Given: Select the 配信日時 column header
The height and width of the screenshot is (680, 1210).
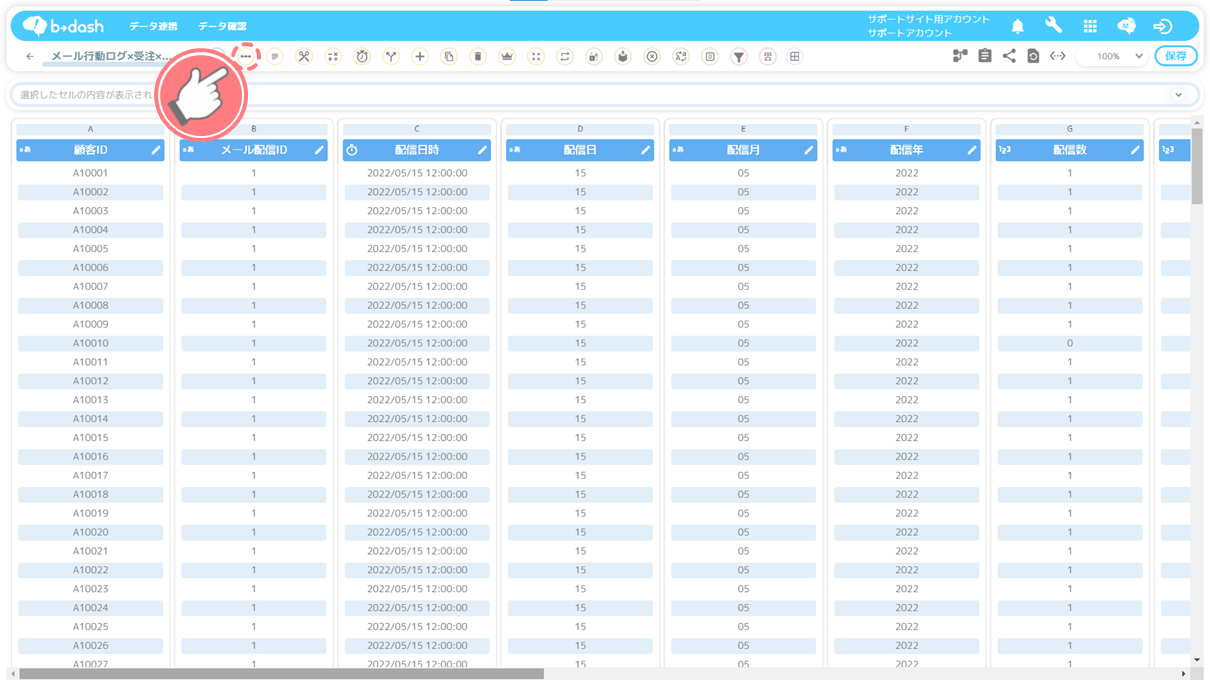Looking at the screenshot, I should pyautogui.click(x=417, y=150).
